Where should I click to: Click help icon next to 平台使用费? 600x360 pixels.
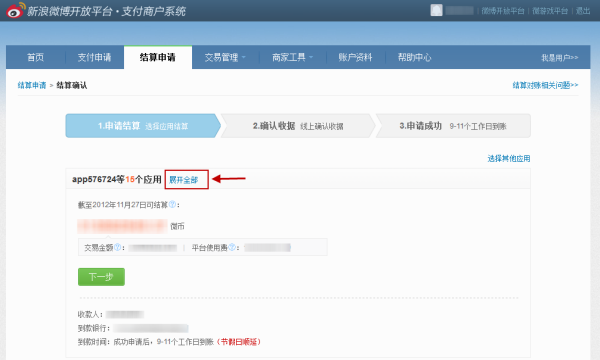232,247
